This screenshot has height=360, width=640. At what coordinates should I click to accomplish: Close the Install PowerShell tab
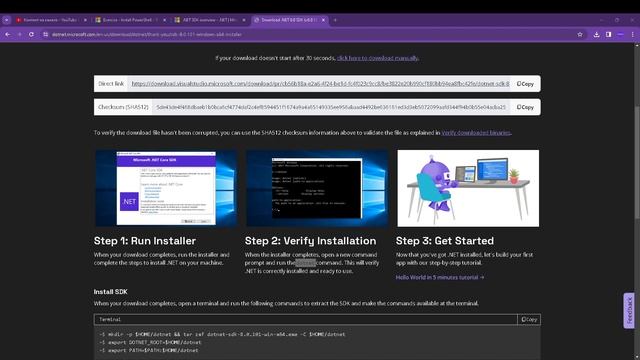[x=164, y=20]
